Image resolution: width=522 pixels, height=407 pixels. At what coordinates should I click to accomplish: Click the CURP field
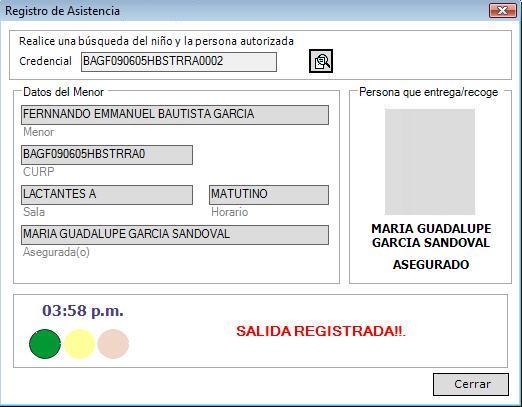[x=107, y=155]
